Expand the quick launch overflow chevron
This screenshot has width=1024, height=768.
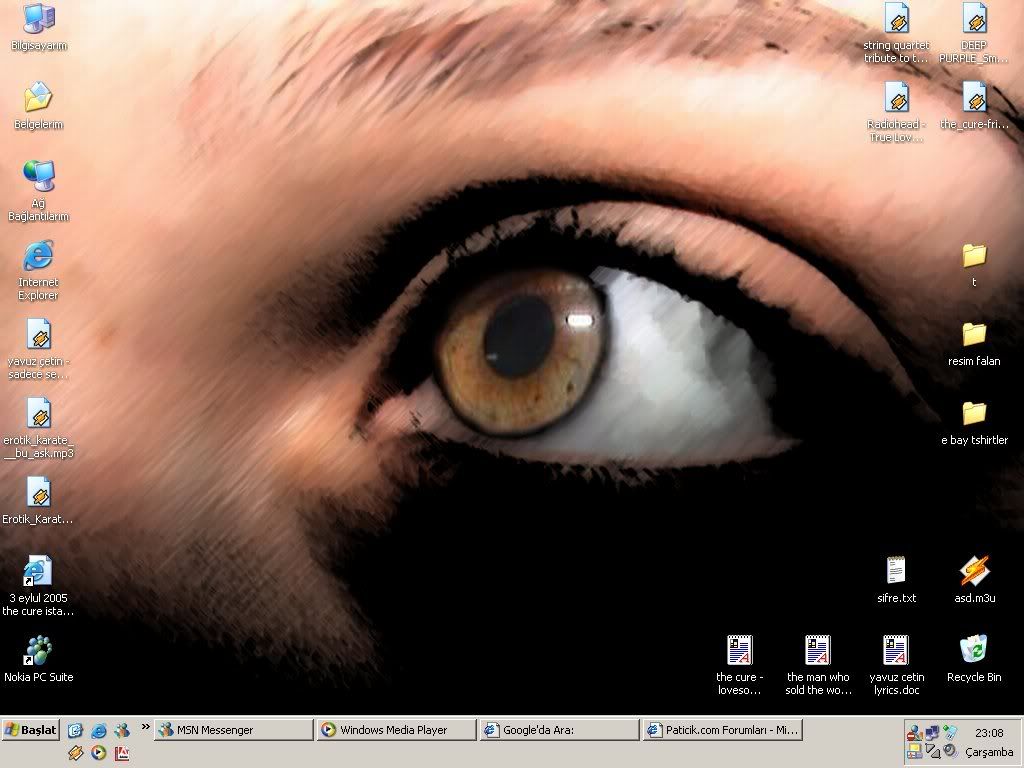coord(145,726)
